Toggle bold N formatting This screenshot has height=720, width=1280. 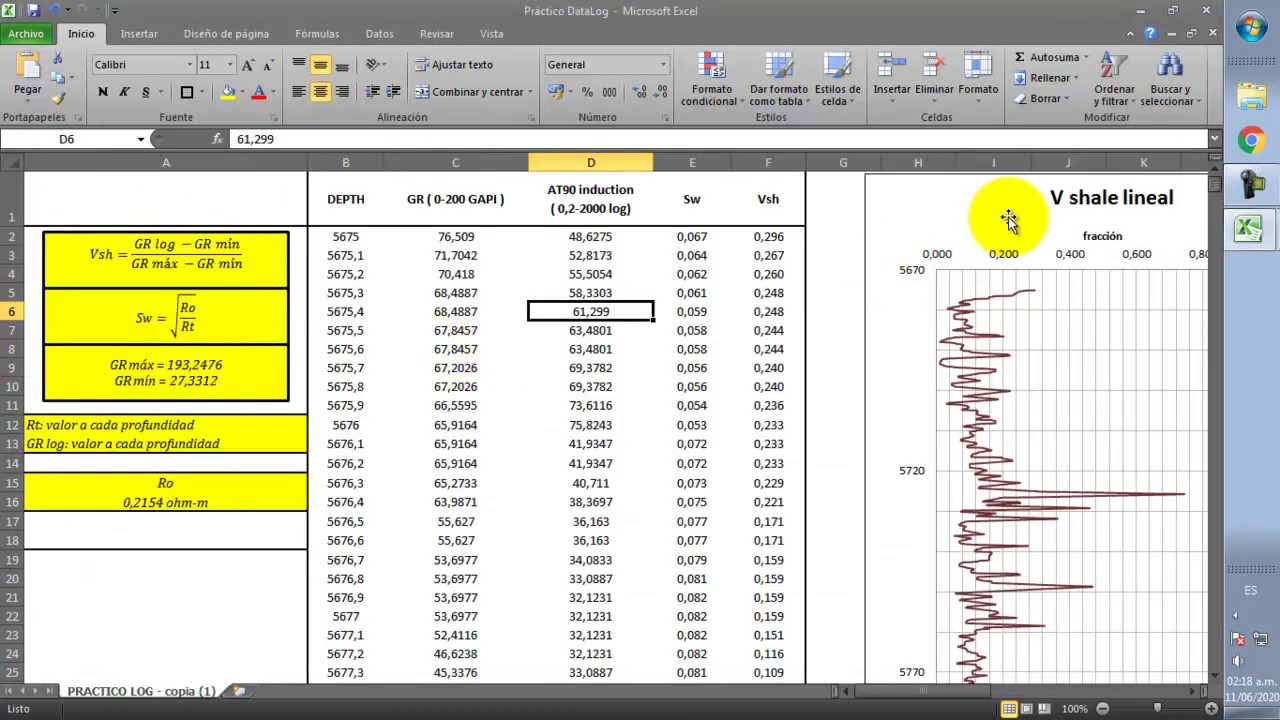[103, 92]
